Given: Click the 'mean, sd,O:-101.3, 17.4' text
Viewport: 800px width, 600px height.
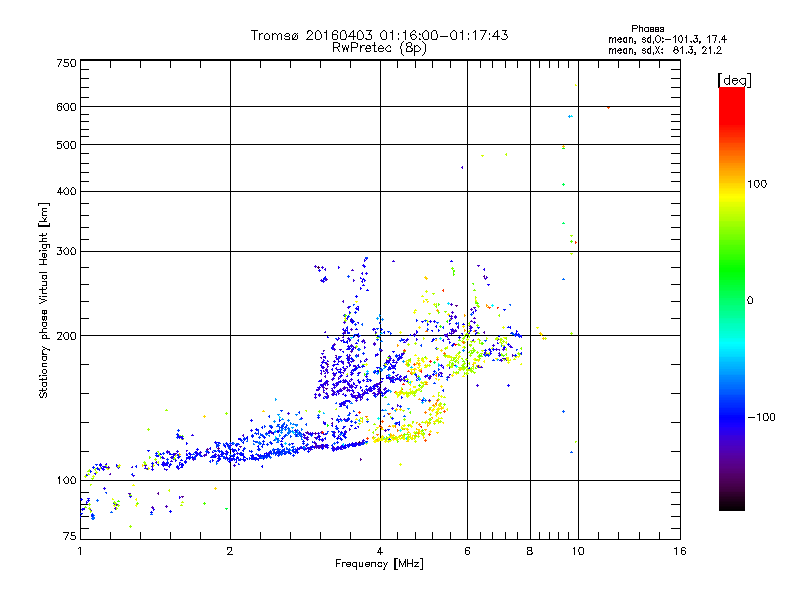Looking at the screenshot, I should (x=667, y=40).
